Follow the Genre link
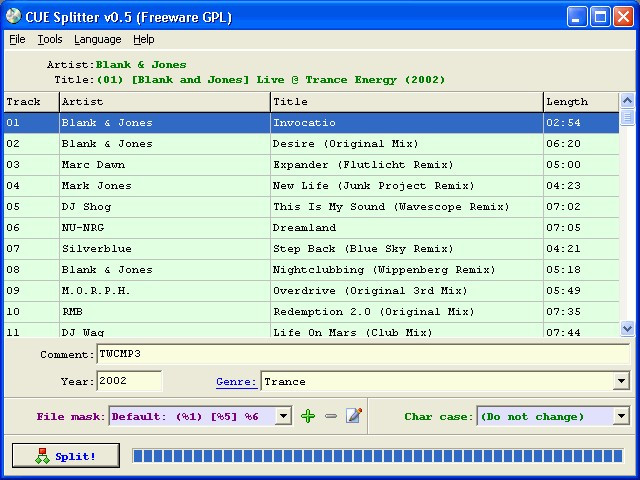The height and width of the screenshot is (480, 640). pos(236,382)
